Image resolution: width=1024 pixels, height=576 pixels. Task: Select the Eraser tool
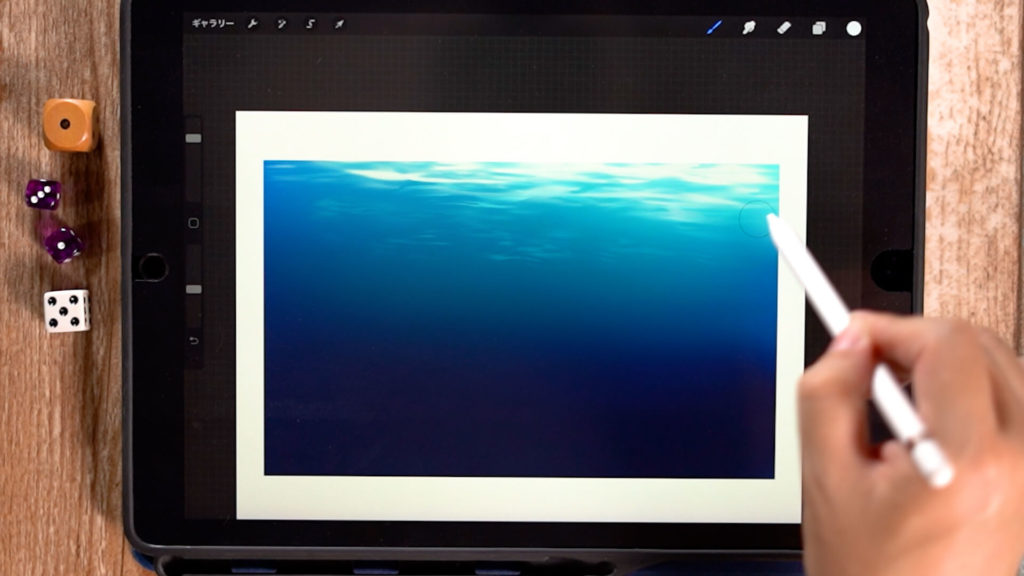tap(783, 27)
